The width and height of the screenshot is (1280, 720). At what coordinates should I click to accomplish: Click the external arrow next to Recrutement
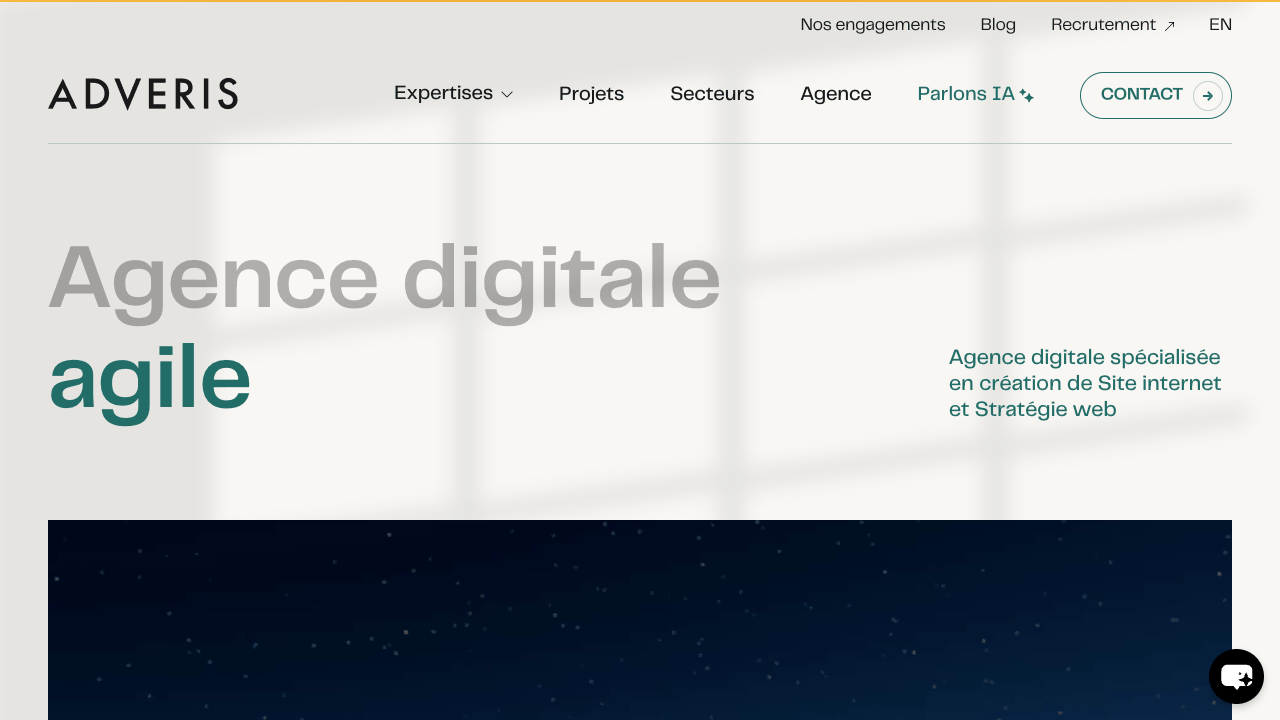point(1169,26)
